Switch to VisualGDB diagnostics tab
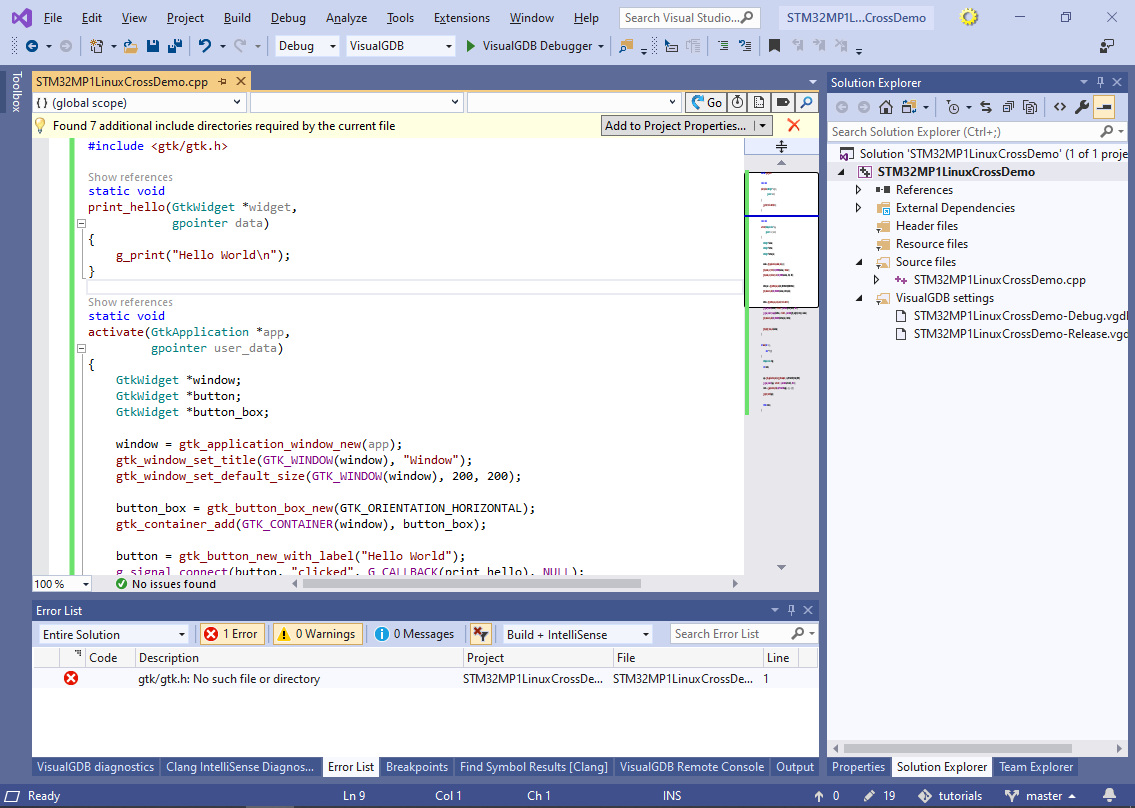Screen dimensions: 1135x808 click(x=96, y=767)
